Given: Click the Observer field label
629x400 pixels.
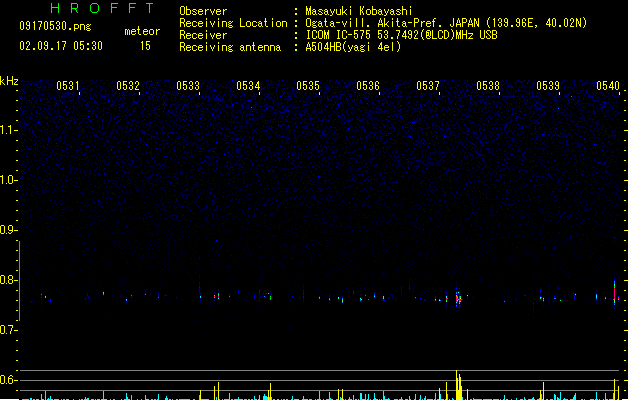Looking at the screenshot, I should click(203, 11).
